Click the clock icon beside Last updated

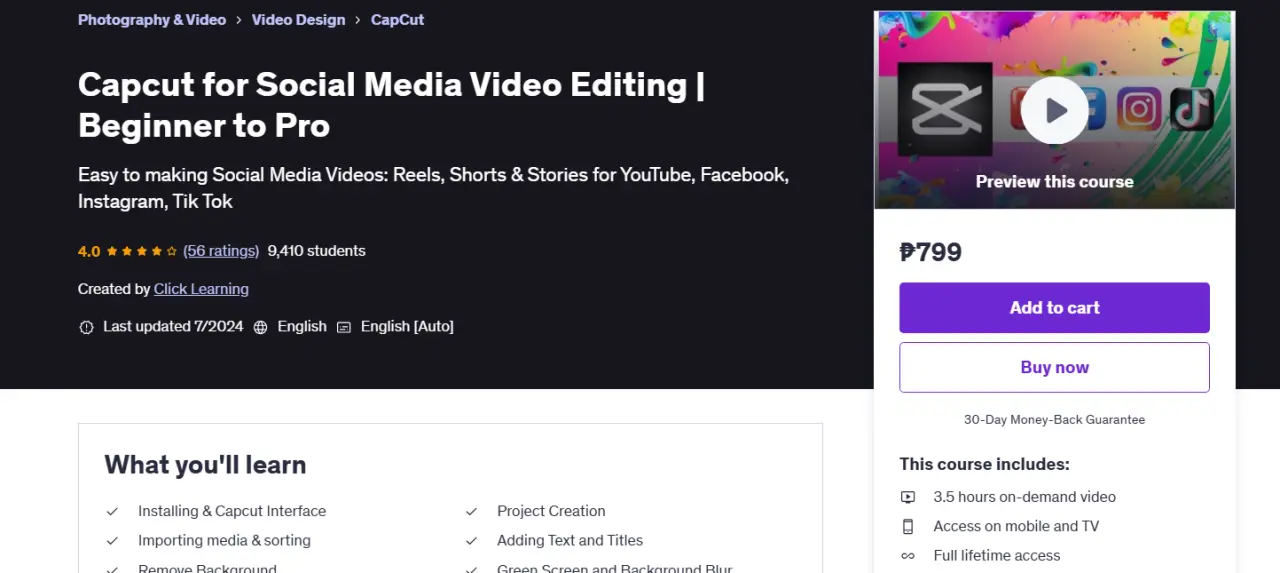click(x=86, y=327)
